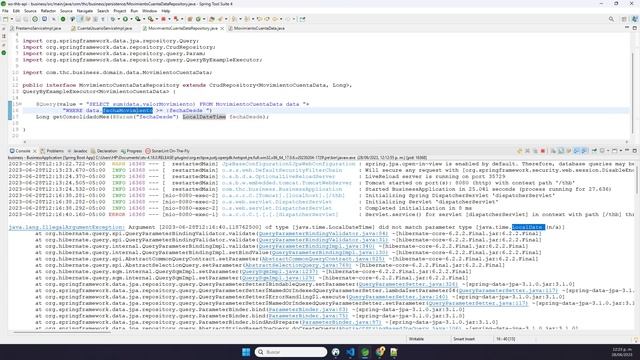Open the QueryParameterBindingValidator.java:54 stack link
The height and width of the screenshot is (360, 640).
coord(323,233)
